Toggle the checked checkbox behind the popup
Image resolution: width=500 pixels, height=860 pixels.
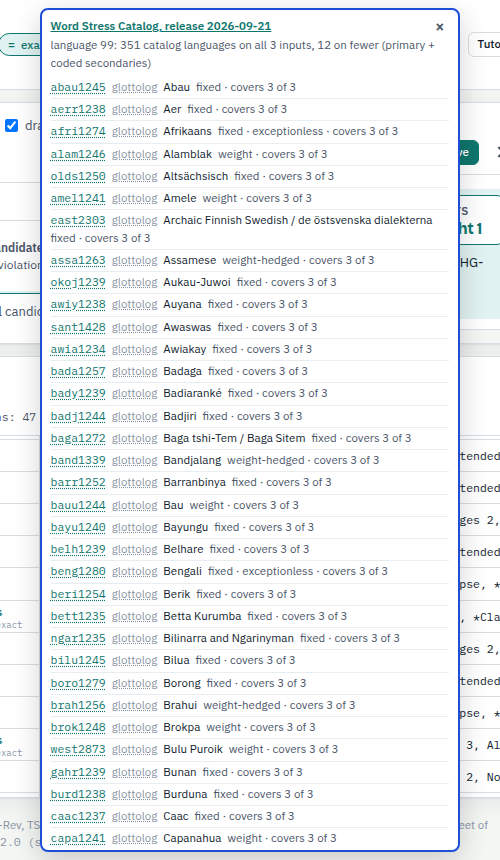(x=12, y=126)
